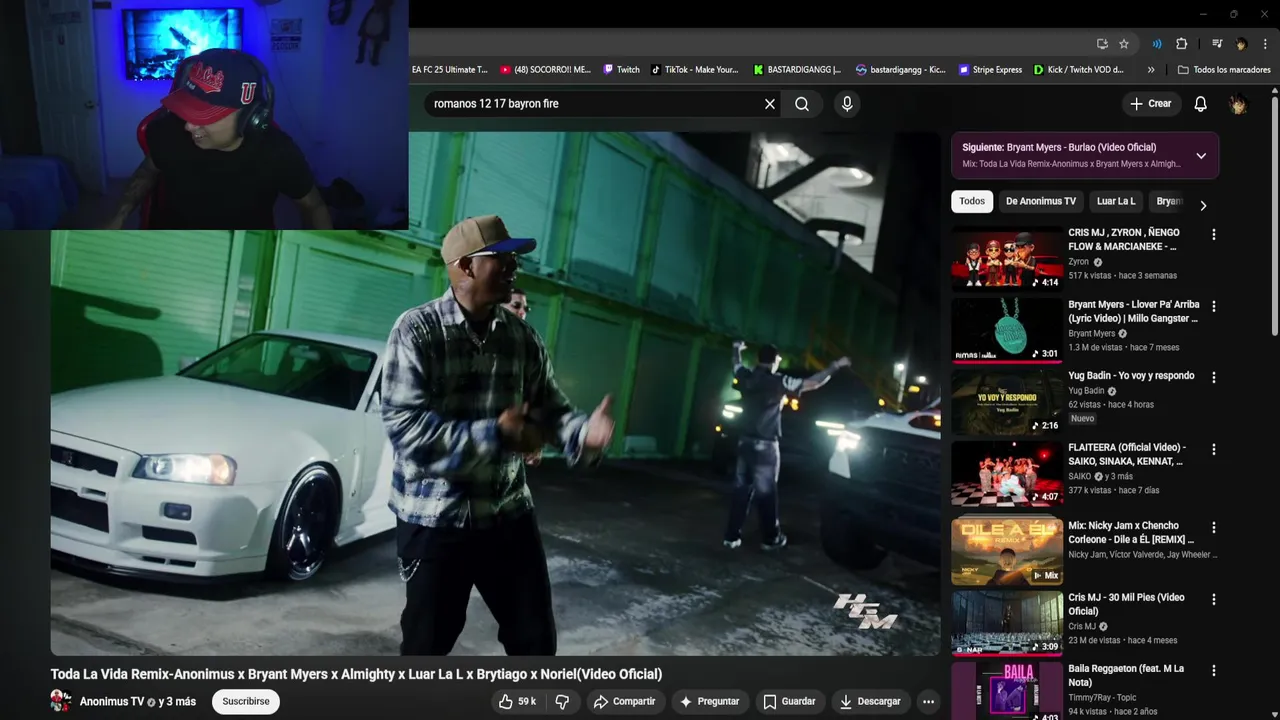Open options menu for FLAITEERA video
The image size is (1280, 720).
(1214, 450)
